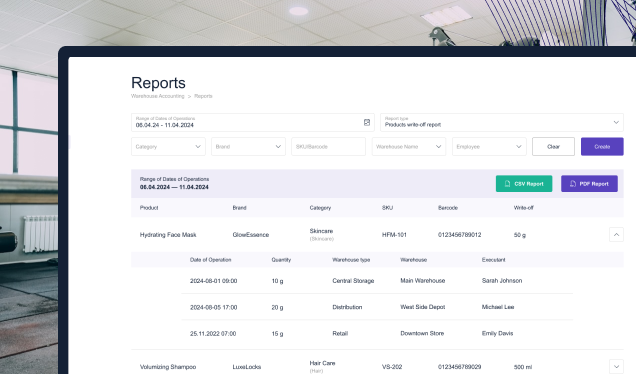Open the Warehouse Name dropdown
This screenshot has width=636, height=374.
pos(409,146)
